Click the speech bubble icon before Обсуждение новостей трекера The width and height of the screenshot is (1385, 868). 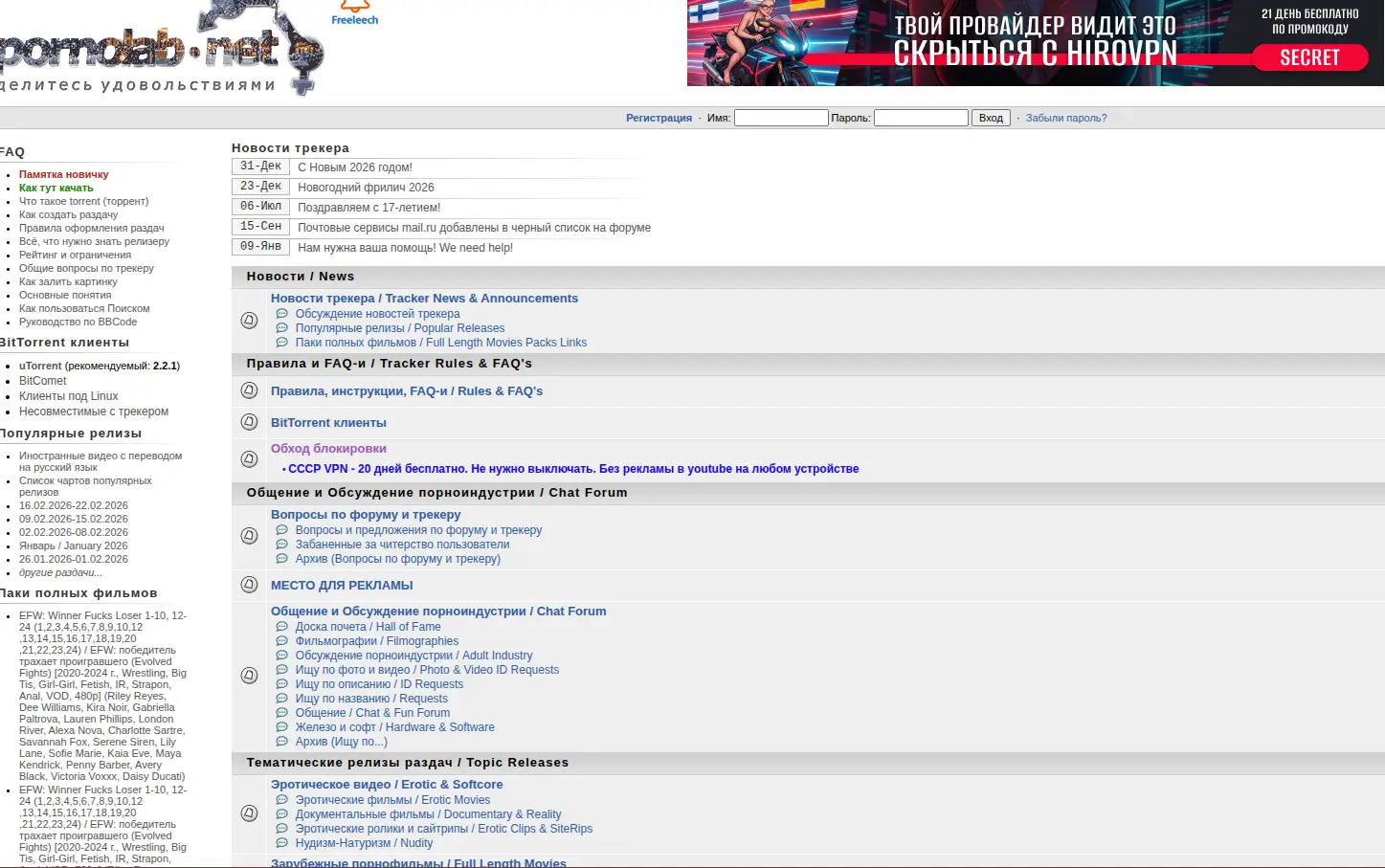281,314
